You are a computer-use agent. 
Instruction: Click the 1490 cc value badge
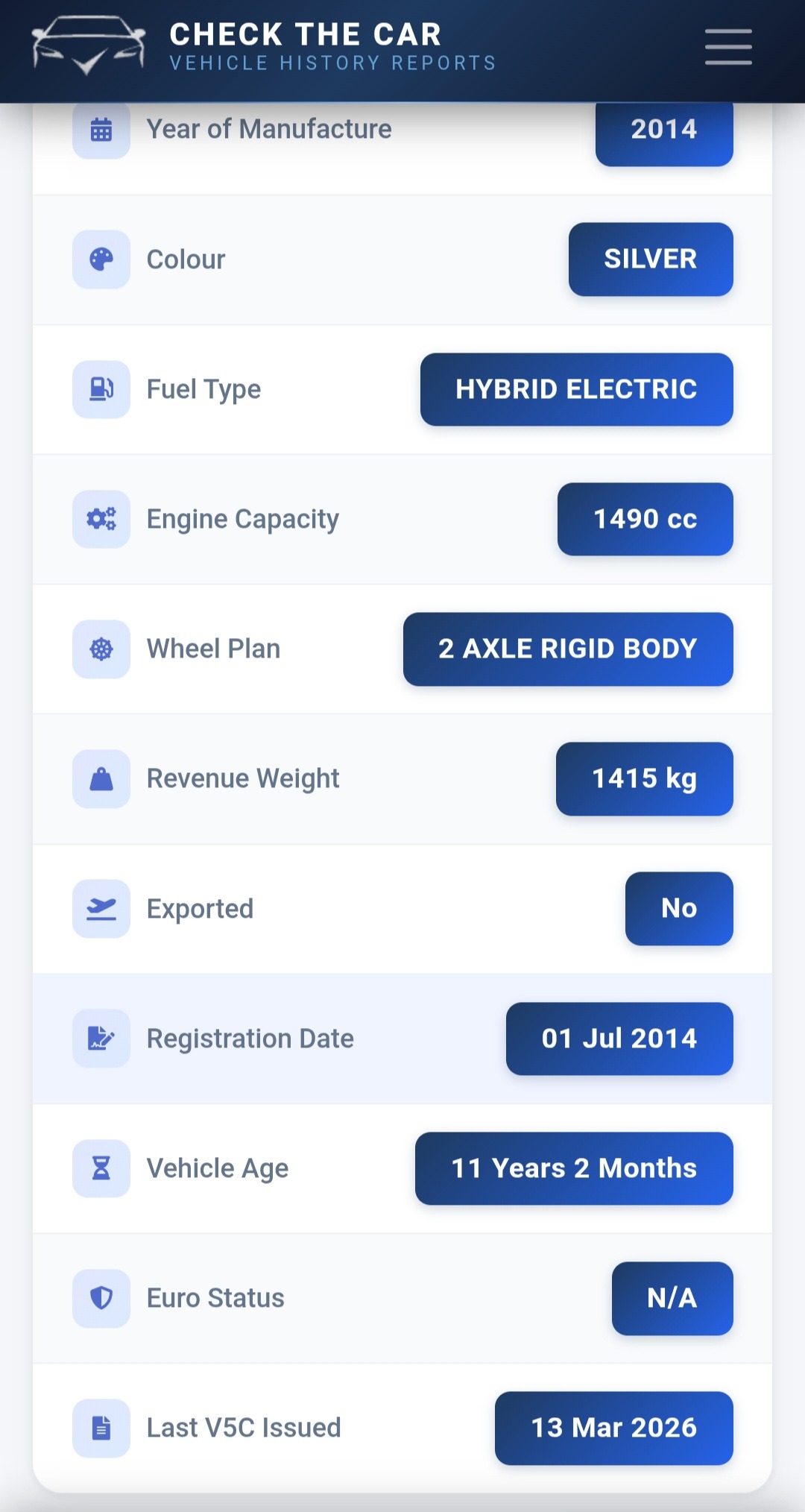pyautogui.click(x=645, y=519)
